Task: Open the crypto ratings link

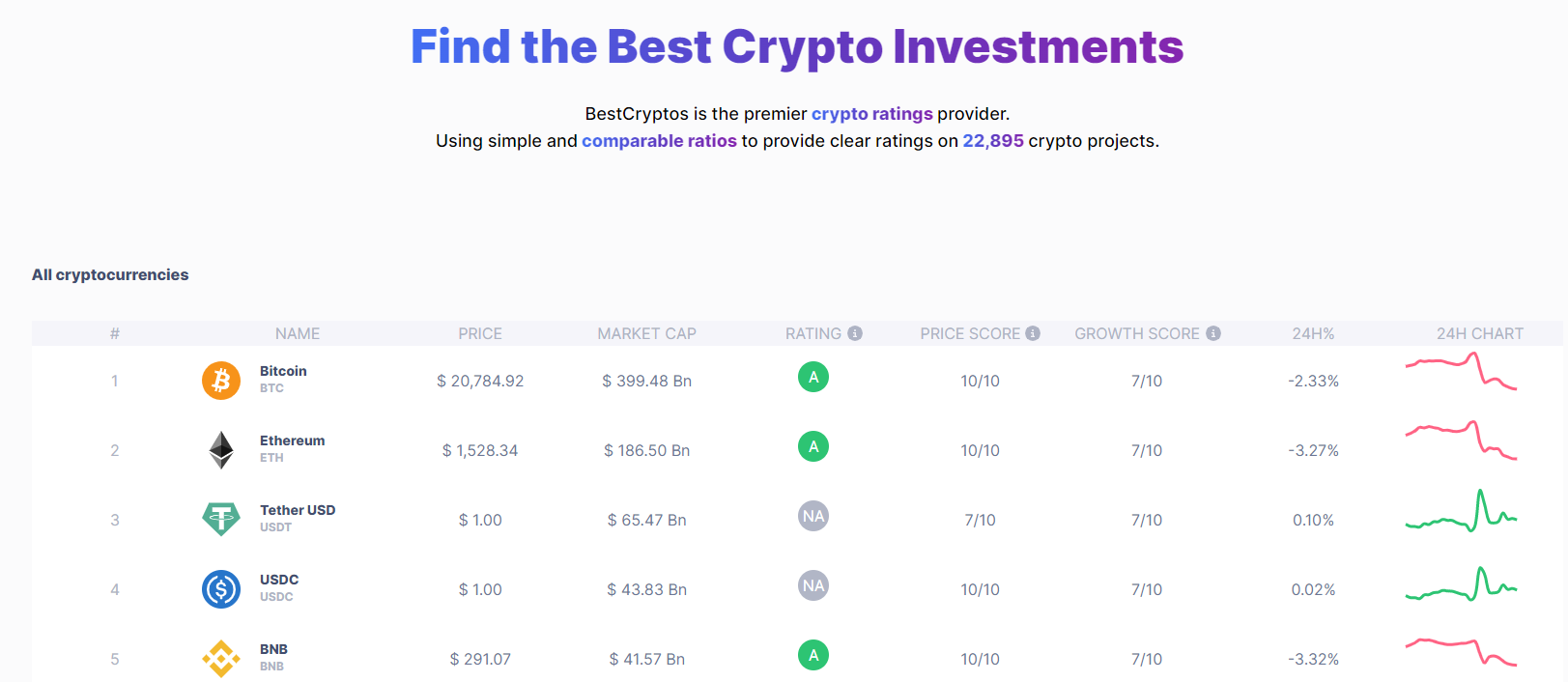Action: click(871, 113)
